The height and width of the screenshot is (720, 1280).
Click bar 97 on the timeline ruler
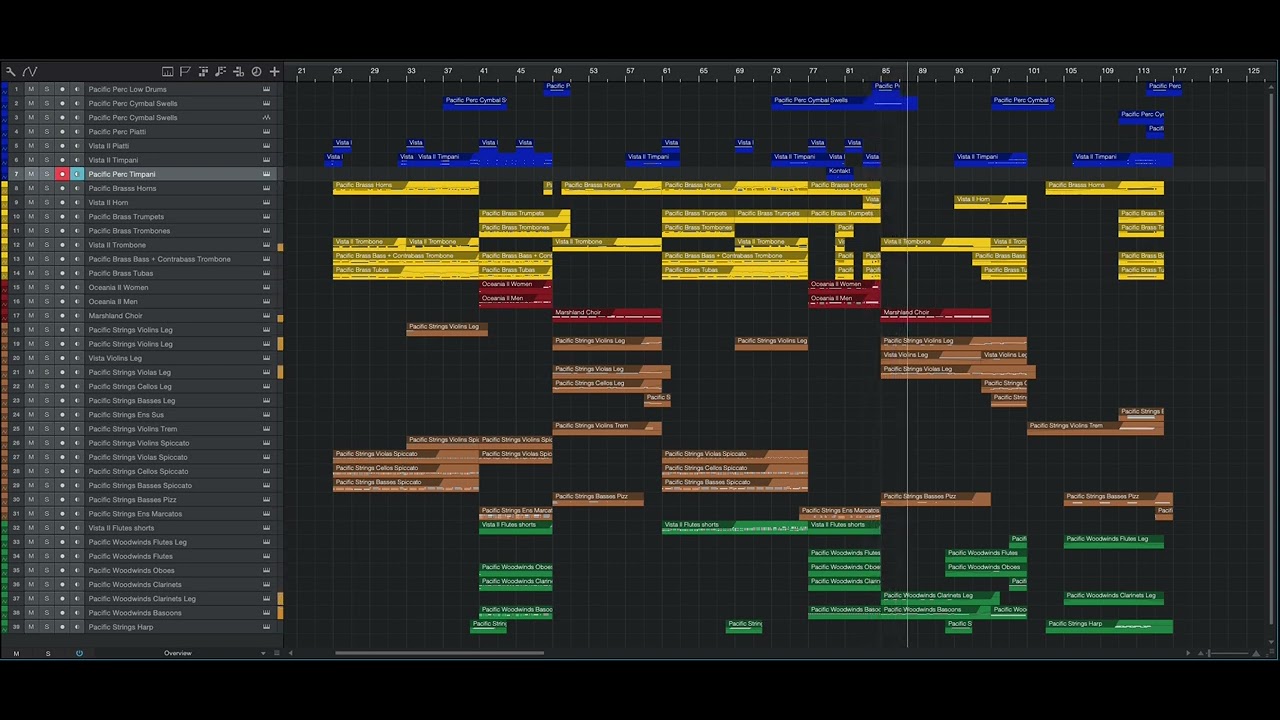tap(996, 71)
